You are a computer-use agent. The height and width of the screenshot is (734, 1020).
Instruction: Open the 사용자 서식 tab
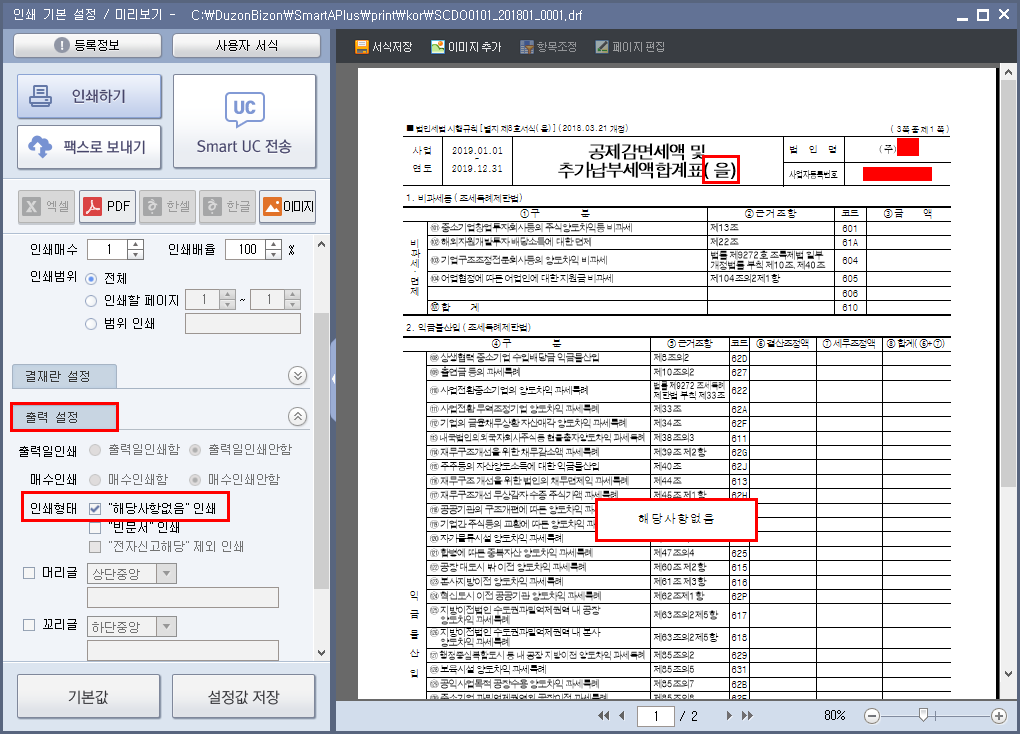coord(246,46)
